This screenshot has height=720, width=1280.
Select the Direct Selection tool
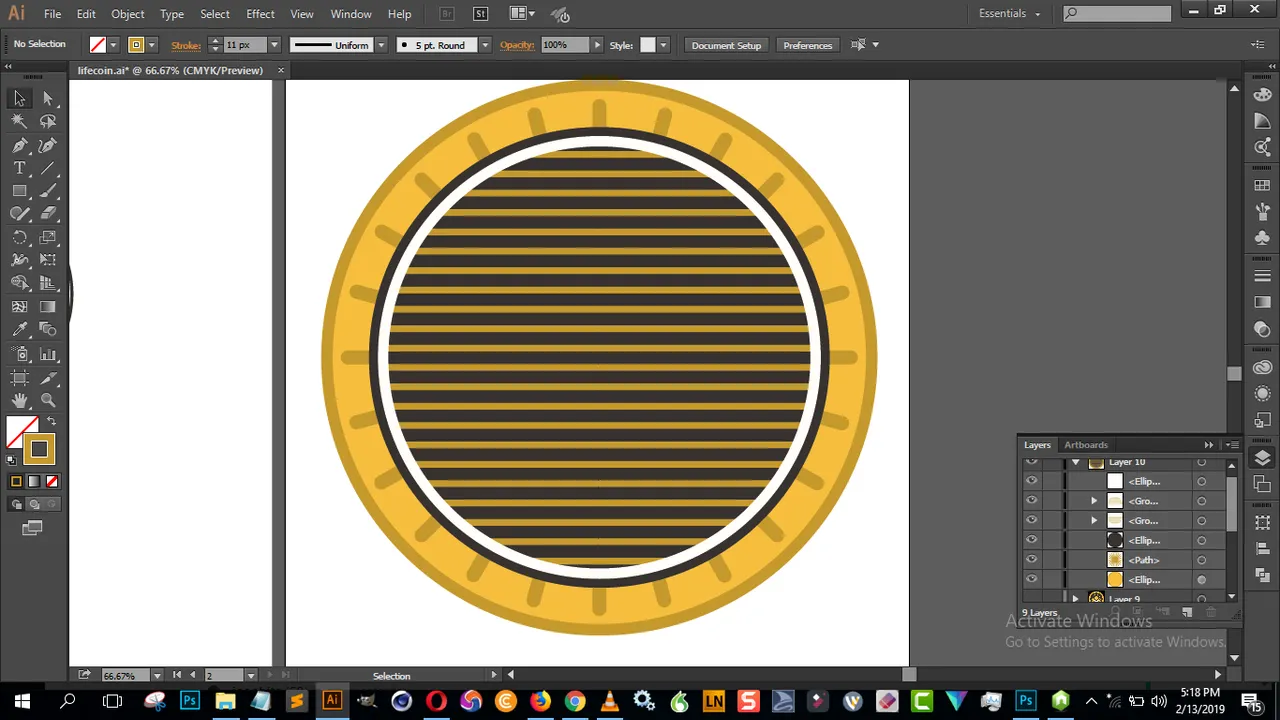click(48, 98)
